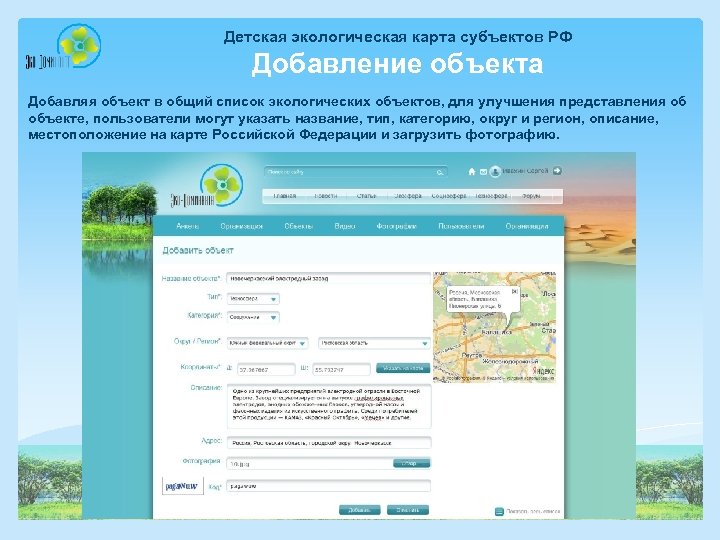Switch to the Фотографии tab
Viewport: 720px width, 540px height.
(x=396, y=226)
